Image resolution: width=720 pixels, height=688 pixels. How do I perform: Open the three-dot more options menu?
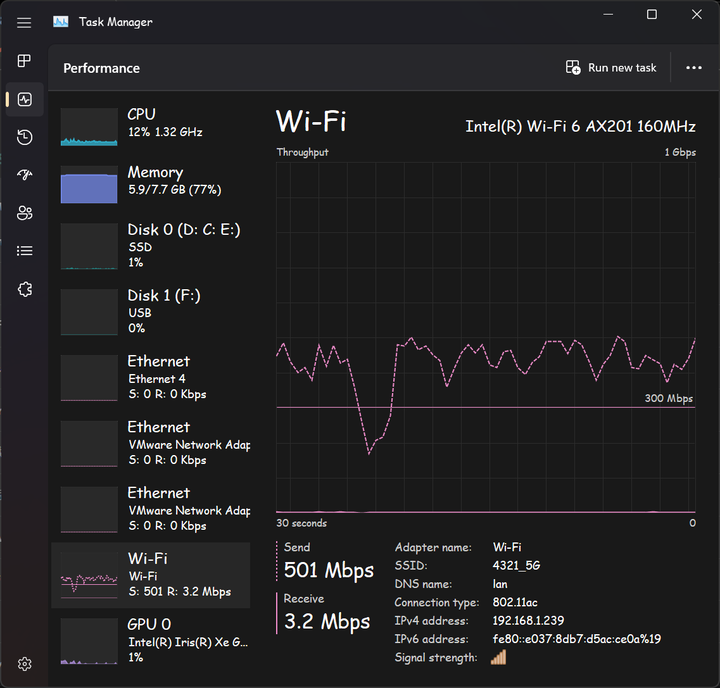tap(693, 68)
